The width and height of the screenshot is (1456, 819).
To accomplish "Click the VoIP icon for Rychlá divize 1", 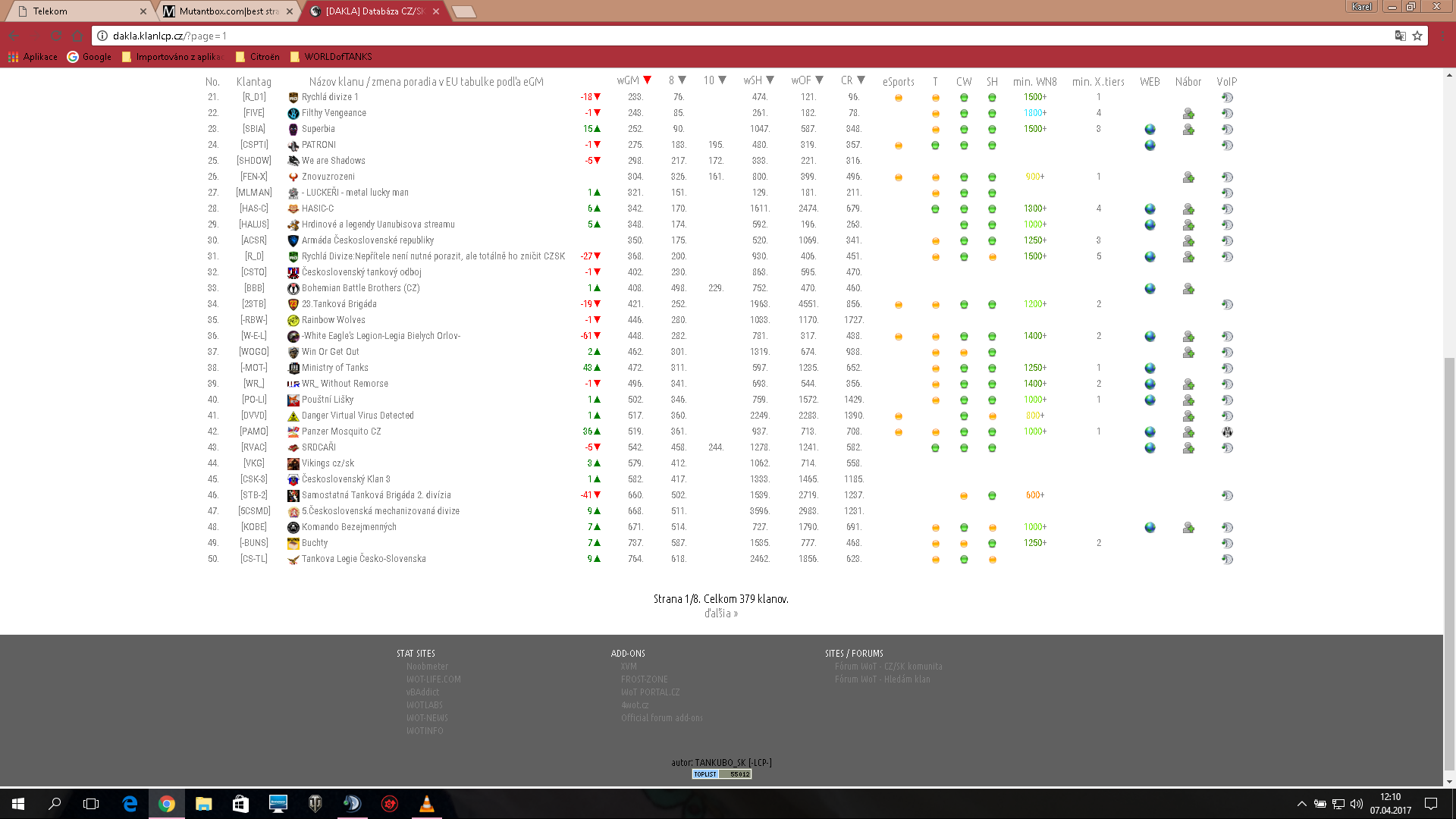I will tap(1227, 98).
